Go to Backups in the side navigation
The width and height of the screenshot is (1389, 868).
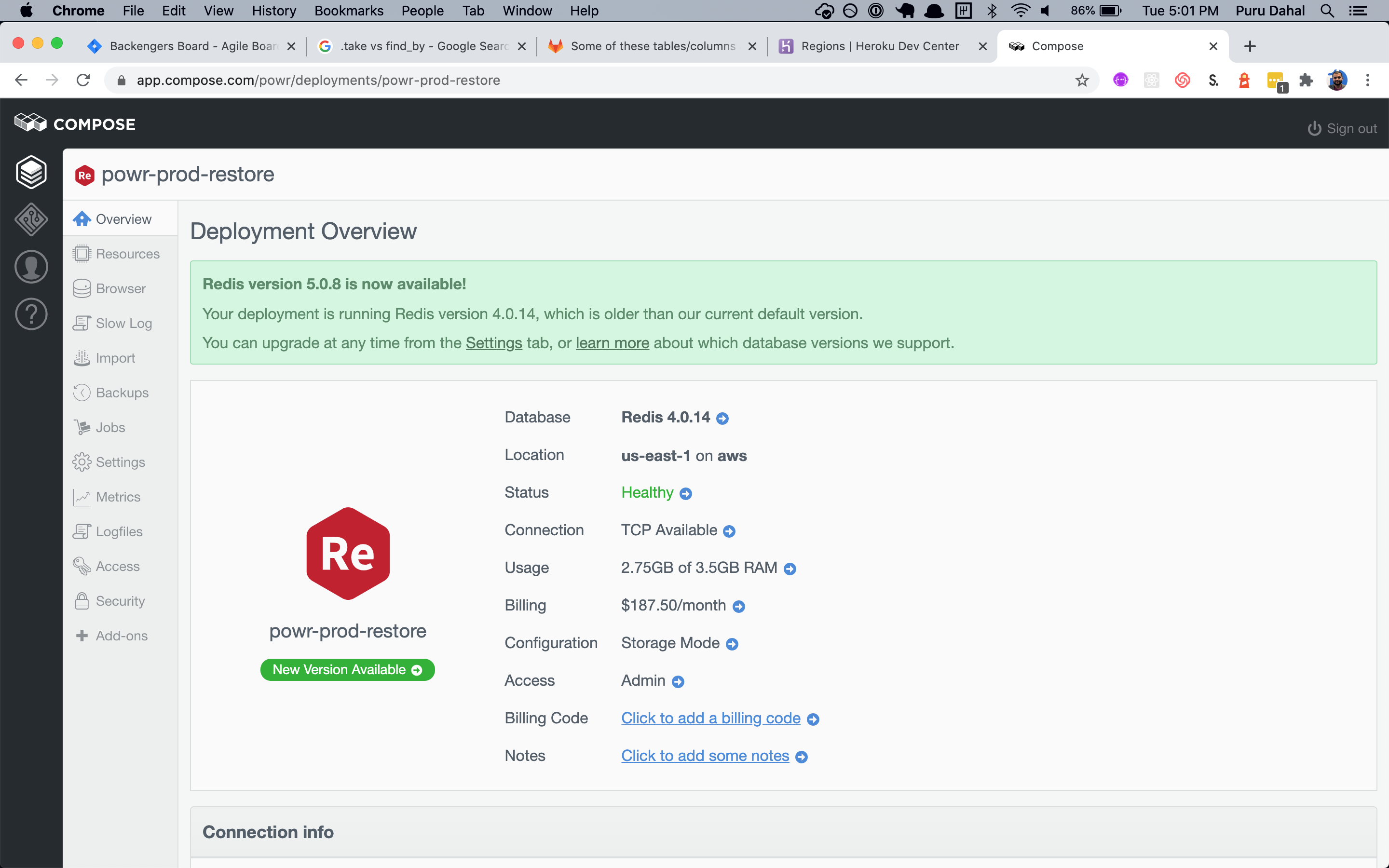click(122, 393)
